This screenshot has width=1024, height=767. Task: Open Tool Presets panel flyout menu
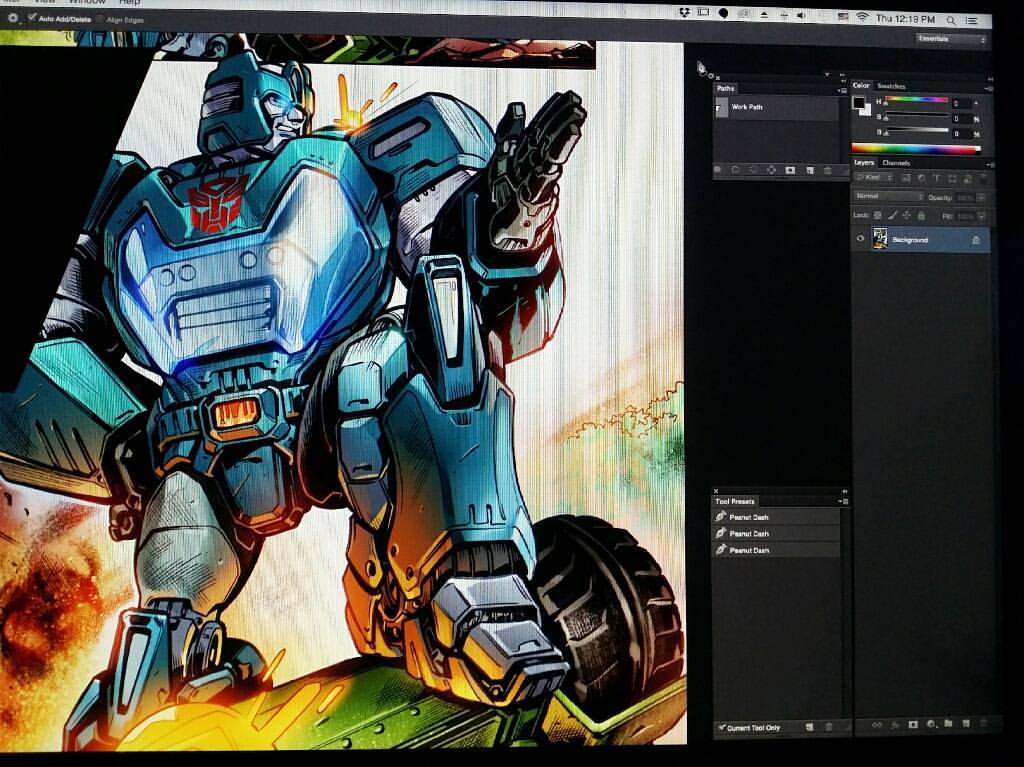tap(844, 501)
